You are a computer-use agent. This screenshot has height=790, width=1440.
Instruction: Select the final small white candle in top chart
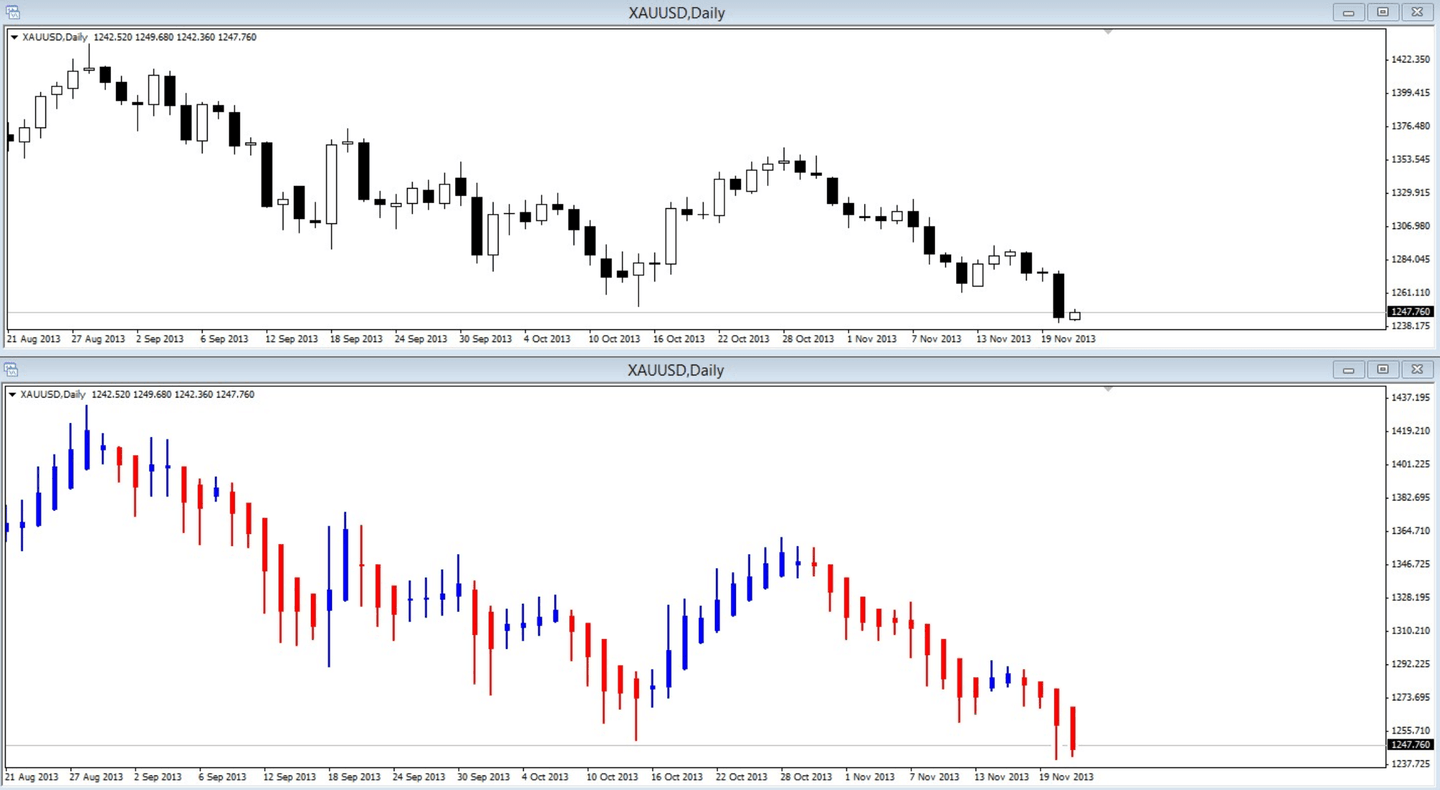1075,315
